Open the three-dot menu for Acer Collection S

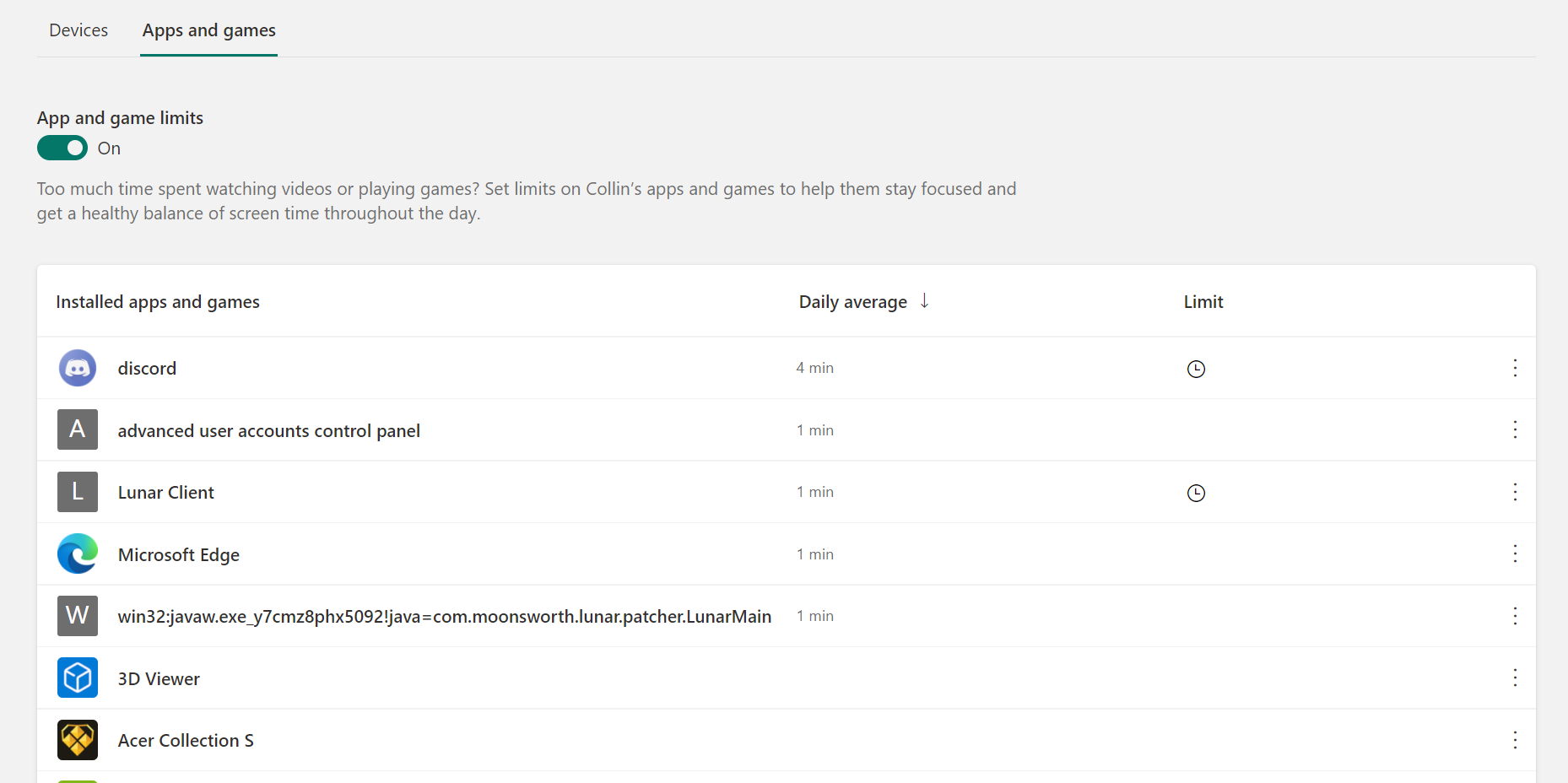click(1515, 740)
